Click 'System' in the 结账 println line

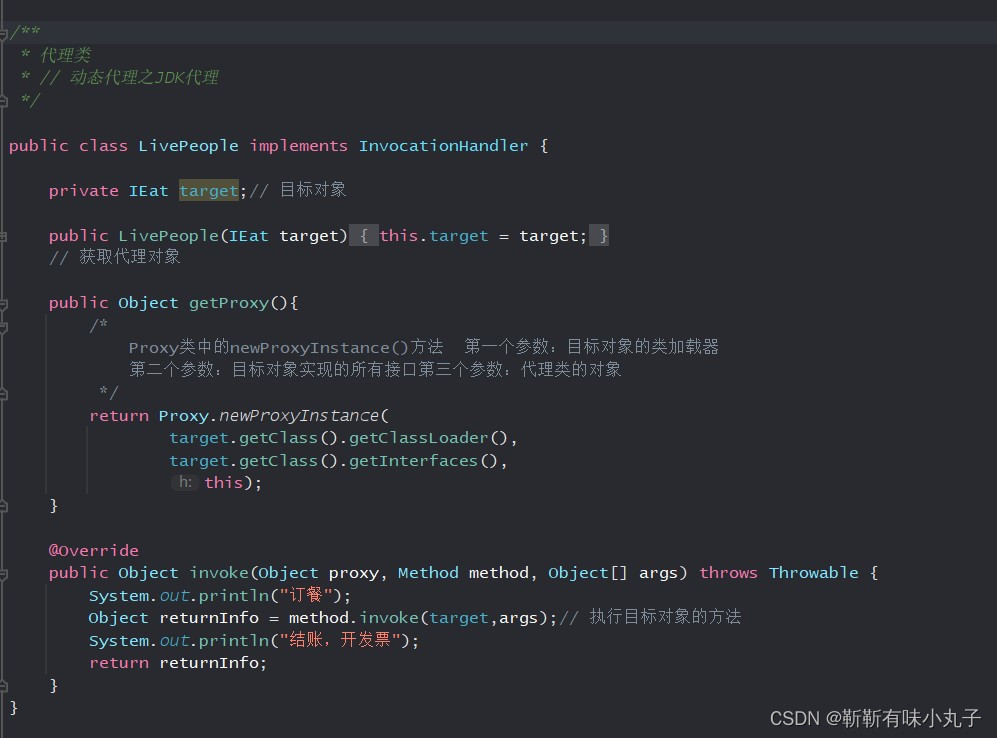tap(118, 641)
